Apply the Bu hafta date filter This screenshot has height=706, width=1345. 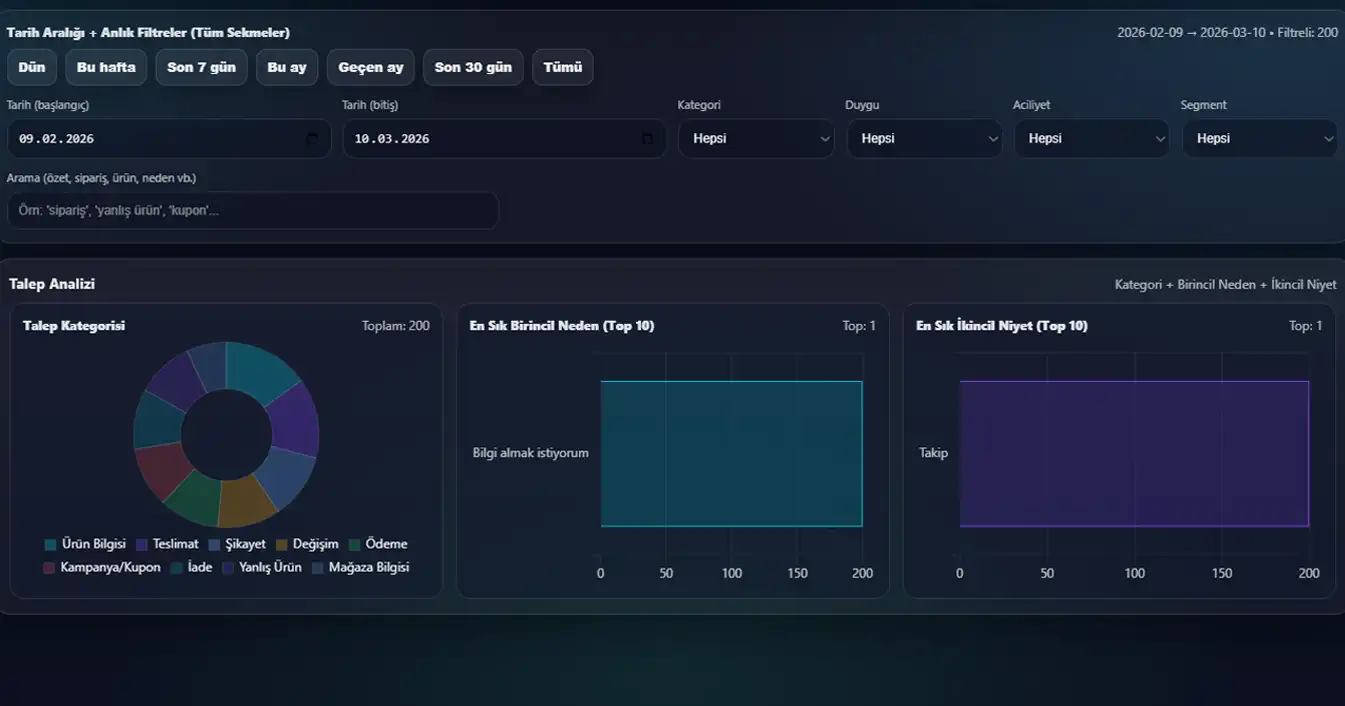tap(106, 67)
